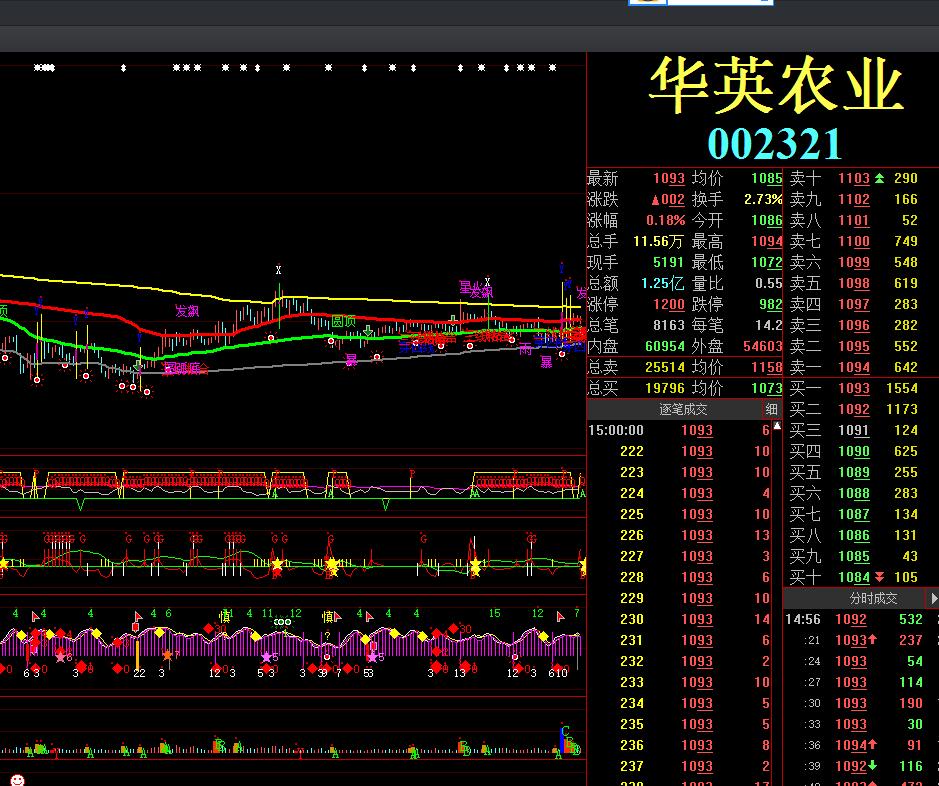Click the 总买 value 19796
Image resolution: width=939 pixels, height=786 pixels.
coord(665,388)
